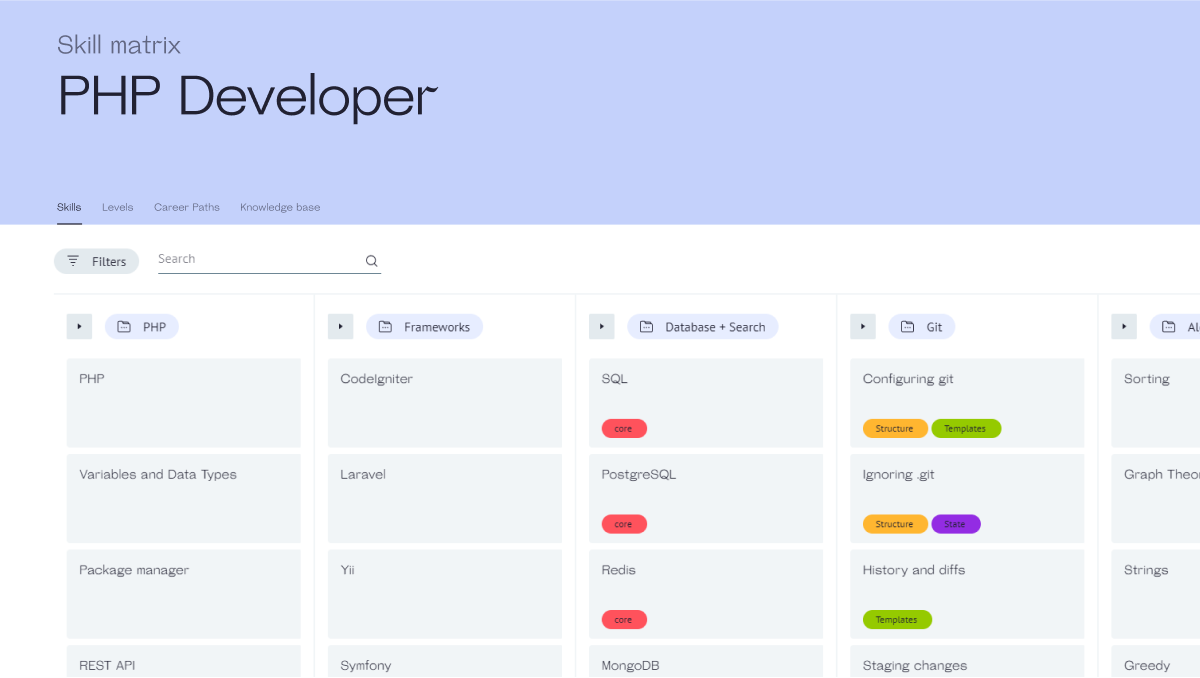Click the core tag on PostgreSQL

(624, 524)
